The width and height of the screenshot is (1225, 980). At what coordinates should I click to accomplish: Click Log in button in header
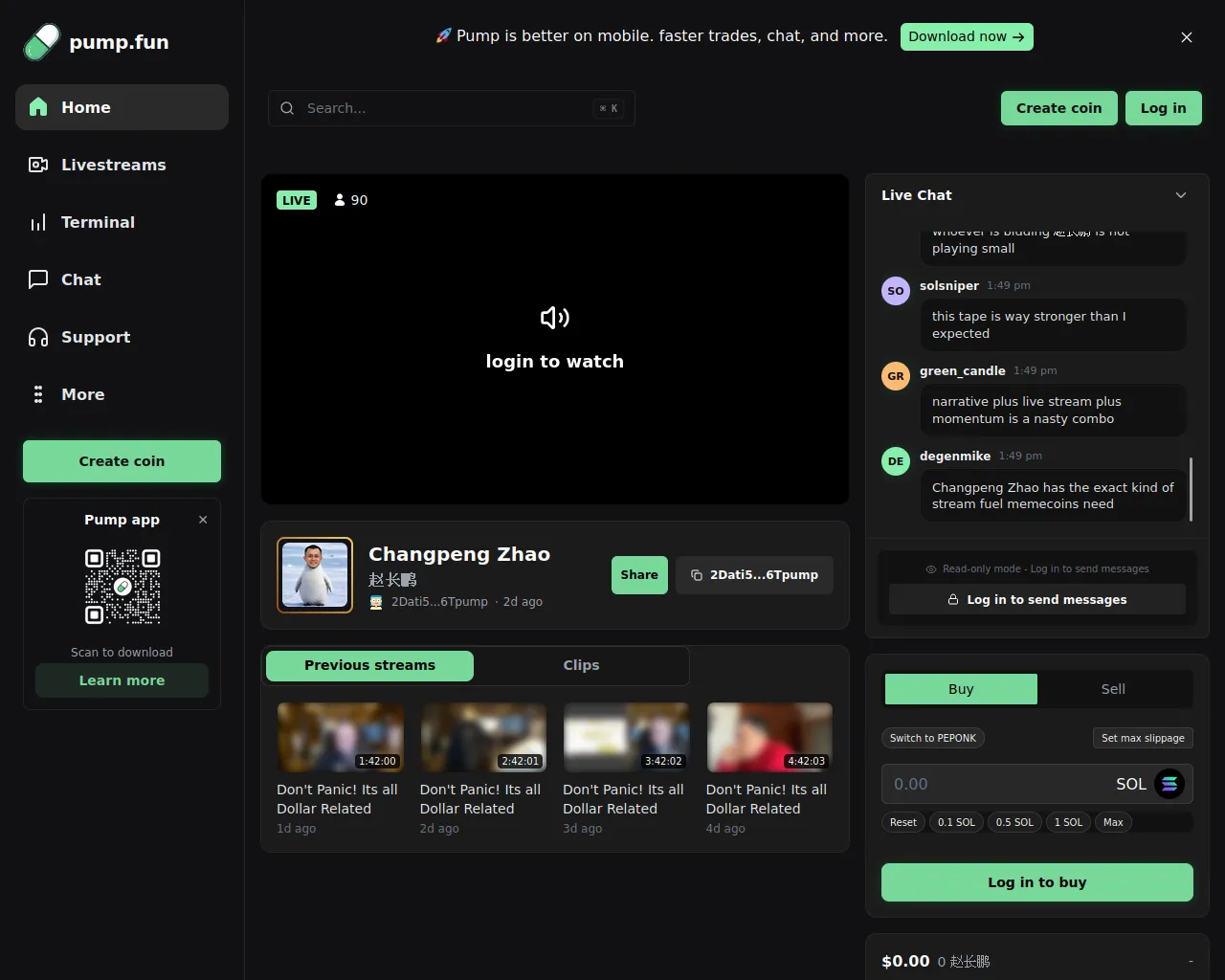(x=1163, y=108)
